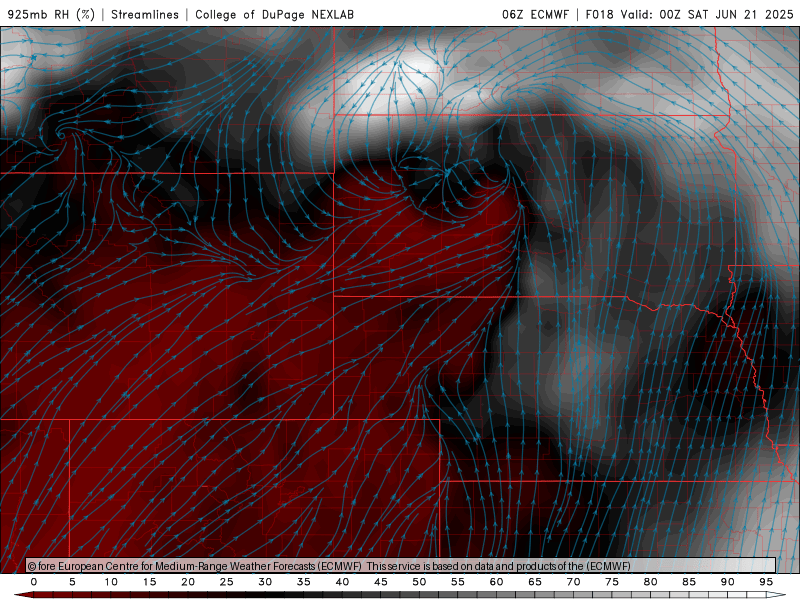Click the color scale label "45"
Image resolution: width=800 pixels, height=600 pixels.
pos(381,582)
